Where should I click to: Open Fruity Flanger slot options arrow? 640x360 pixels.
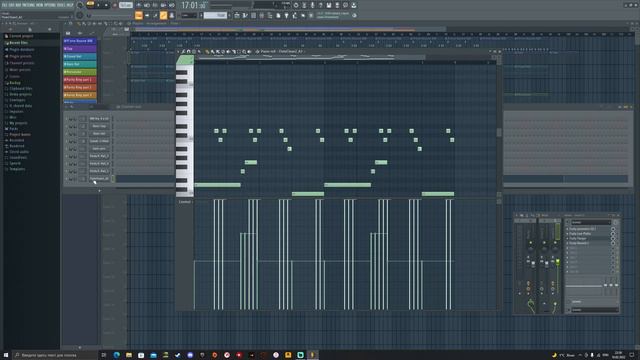567,238
